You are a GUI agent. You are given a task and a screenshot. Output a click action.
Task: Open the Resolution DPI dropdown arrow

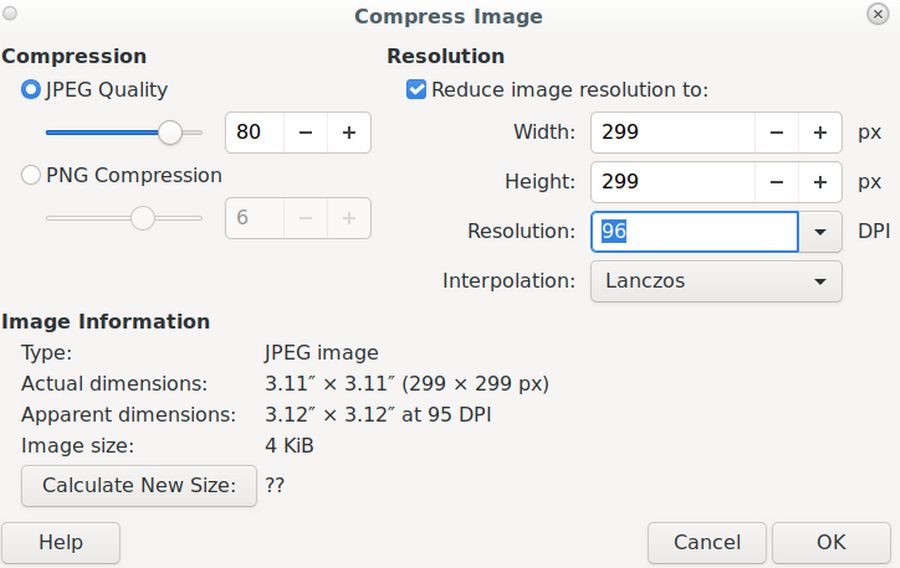(820, 232)
